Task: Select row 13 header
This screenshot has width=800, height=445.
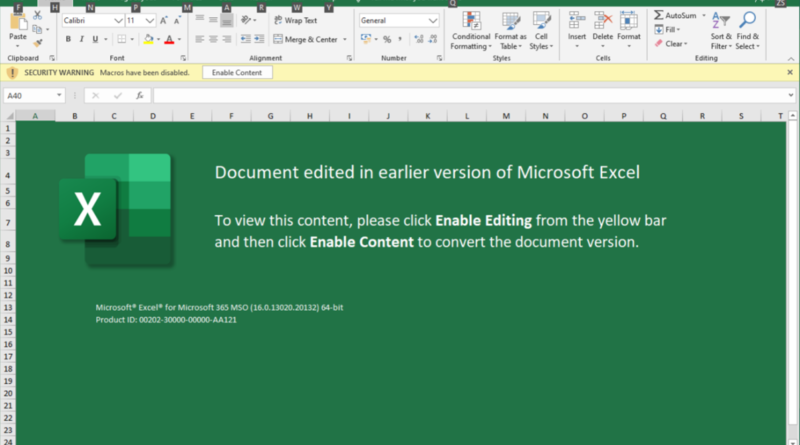Action: [x=8, y=308]
